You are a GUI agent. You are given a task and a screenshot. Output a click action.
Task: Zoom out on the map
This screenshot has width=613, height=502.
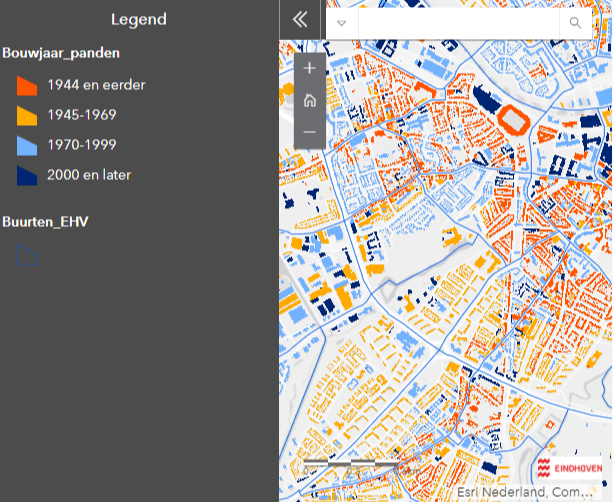click(x=309, y=132)
